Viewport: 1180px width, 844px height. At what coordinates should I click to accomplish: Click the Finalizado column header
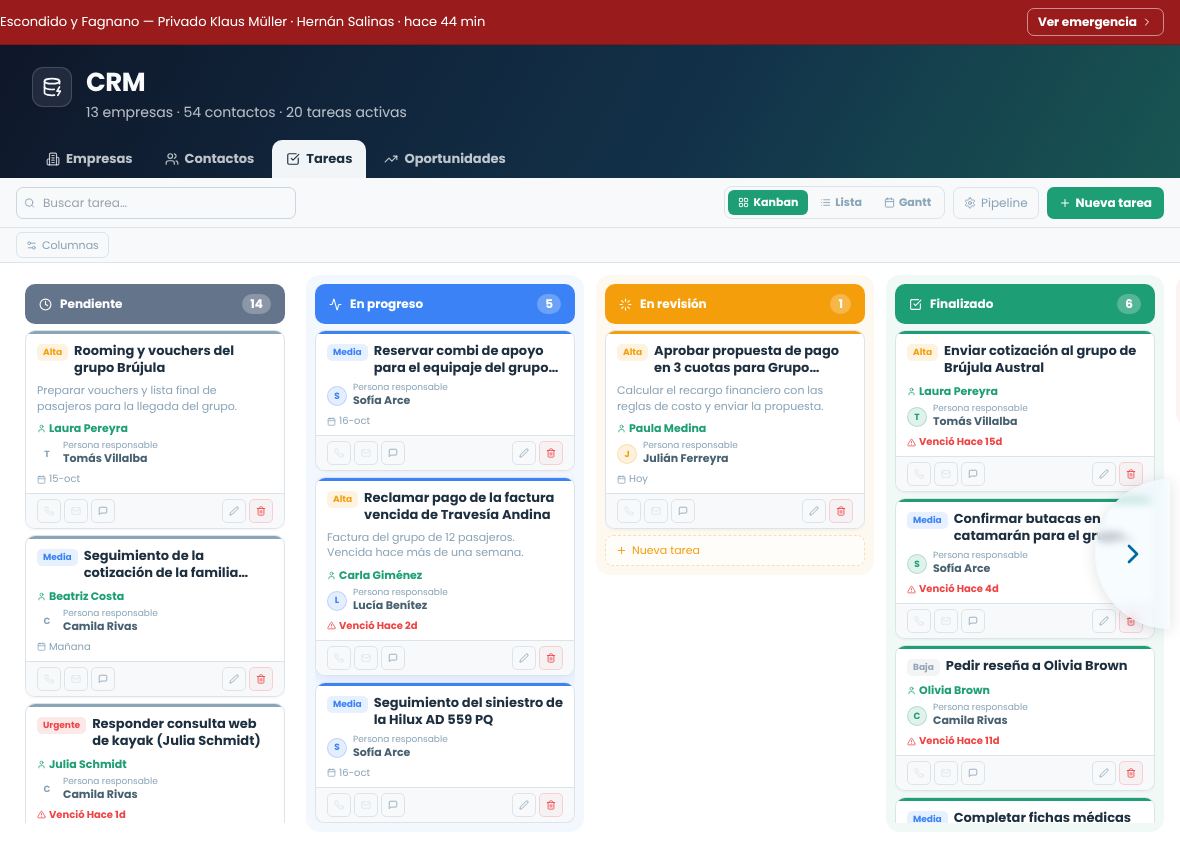[x=1024, y=304]
